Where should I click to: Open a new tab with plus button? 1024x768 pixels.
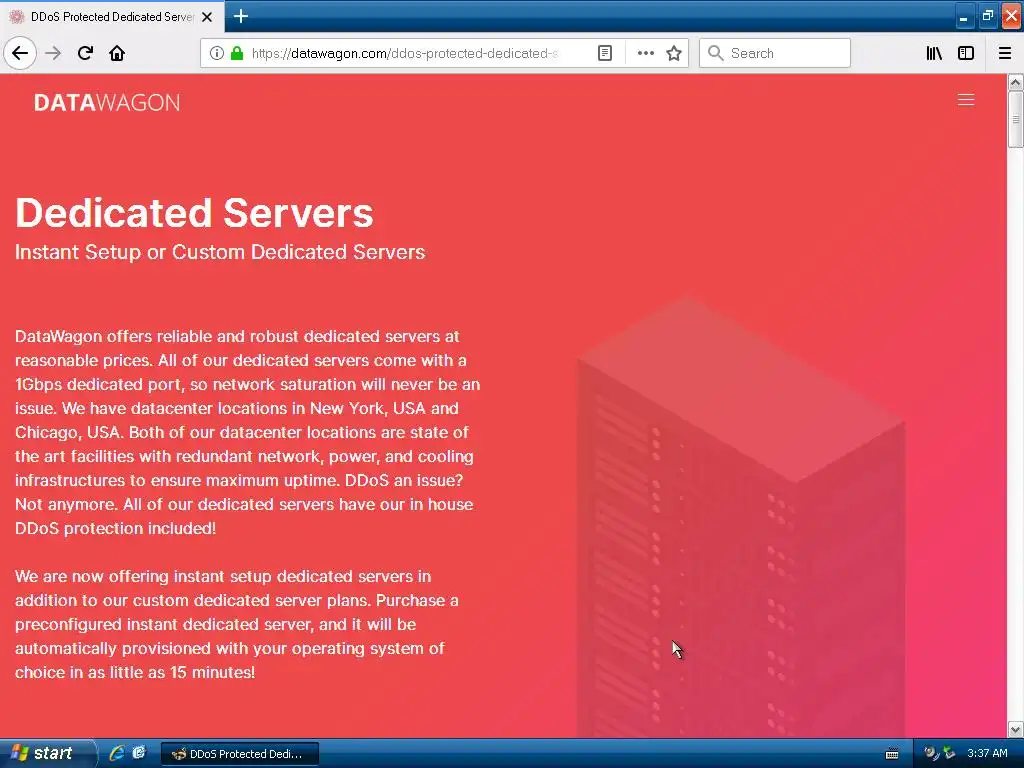pos(241,16)
